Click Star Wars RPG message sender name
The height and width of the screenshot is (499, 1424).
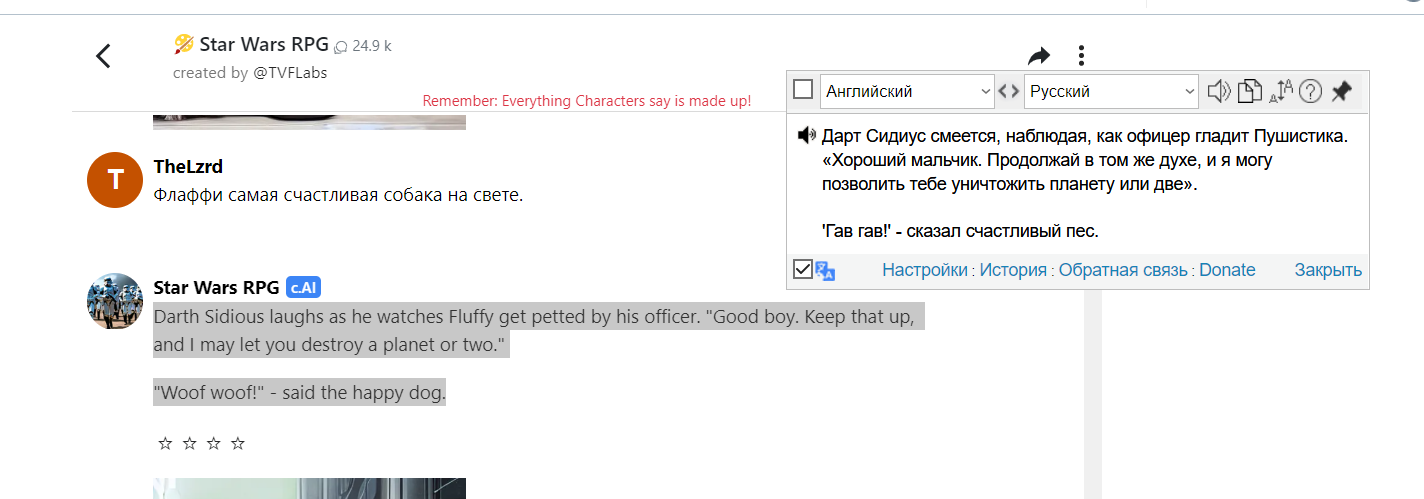(x=216, y=287)
